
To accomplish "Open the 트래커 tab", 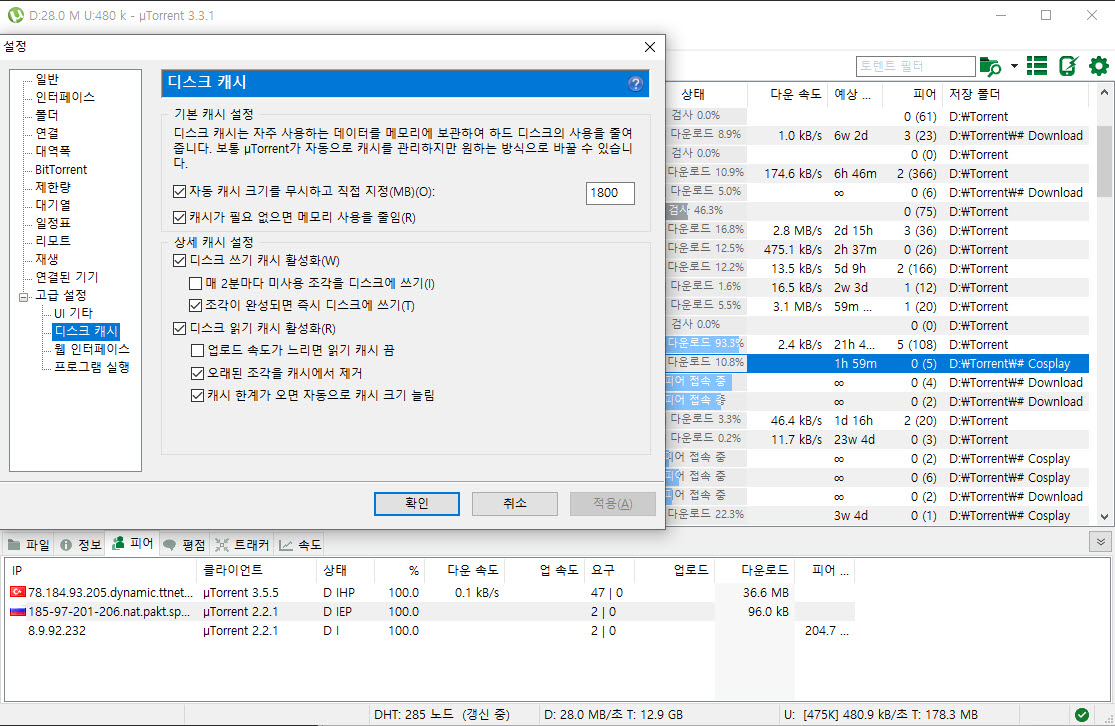I will pyautogui.click(x=242, y=545).
